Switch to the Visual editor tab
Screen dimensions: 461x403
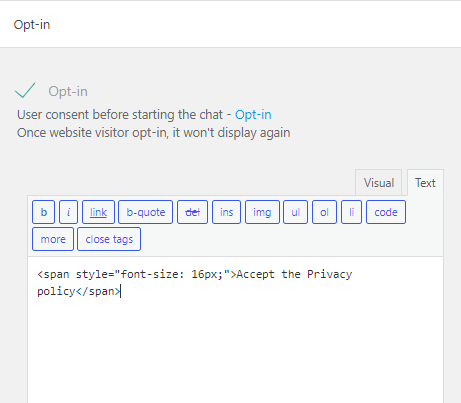[379, 183]
